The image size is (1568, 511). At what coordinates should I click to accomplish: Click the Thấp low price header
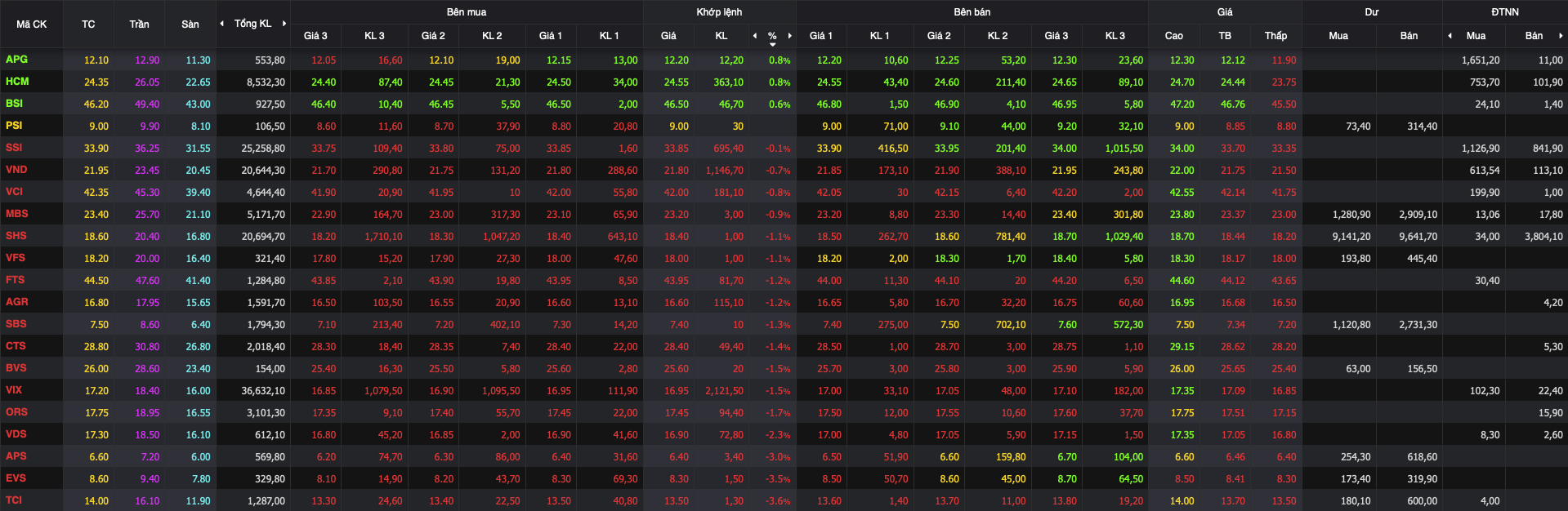(1275, 36)
